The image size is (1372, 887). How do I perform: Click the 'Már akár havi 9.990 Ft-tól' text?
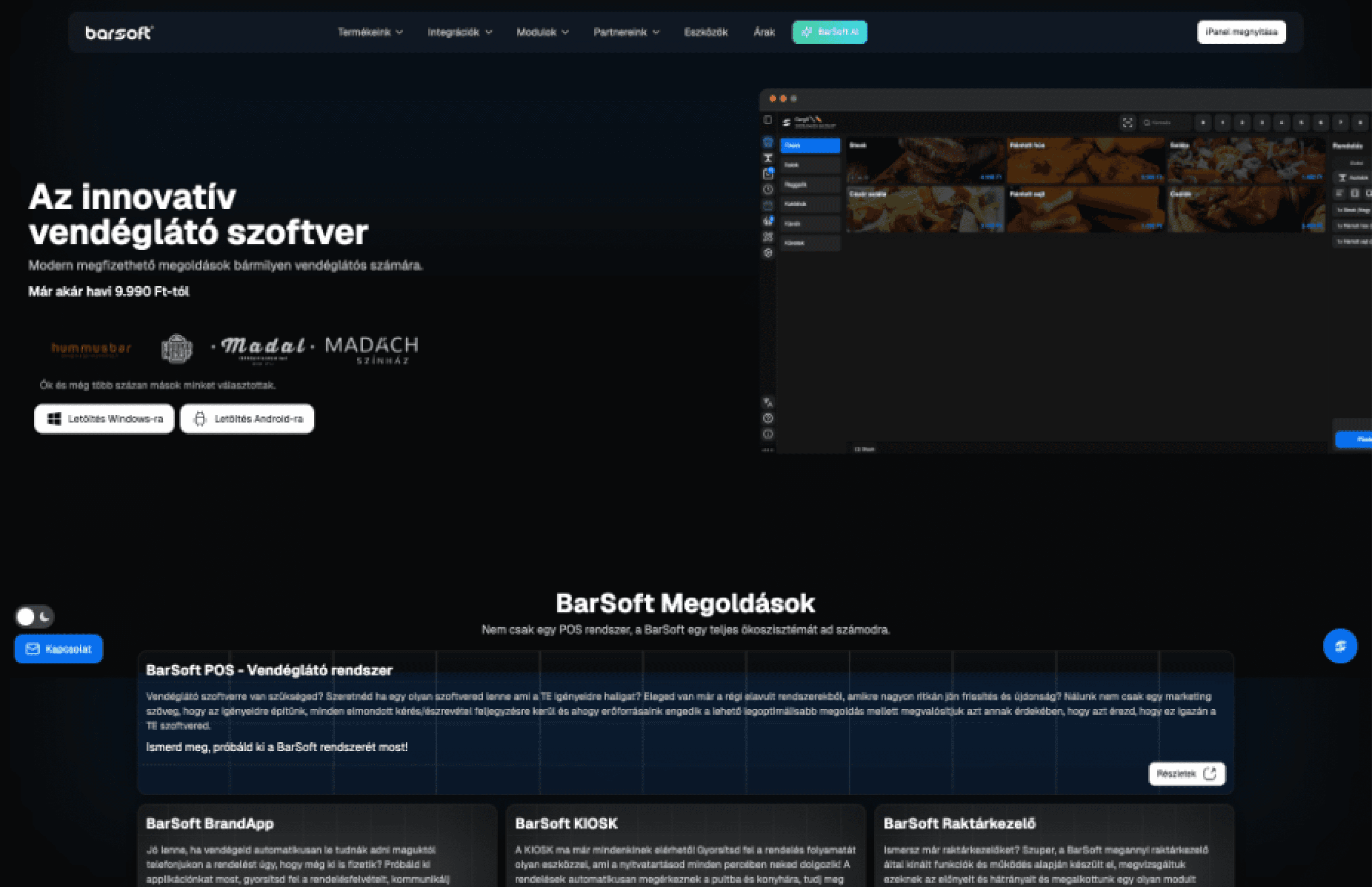click(x=109, y=291)
